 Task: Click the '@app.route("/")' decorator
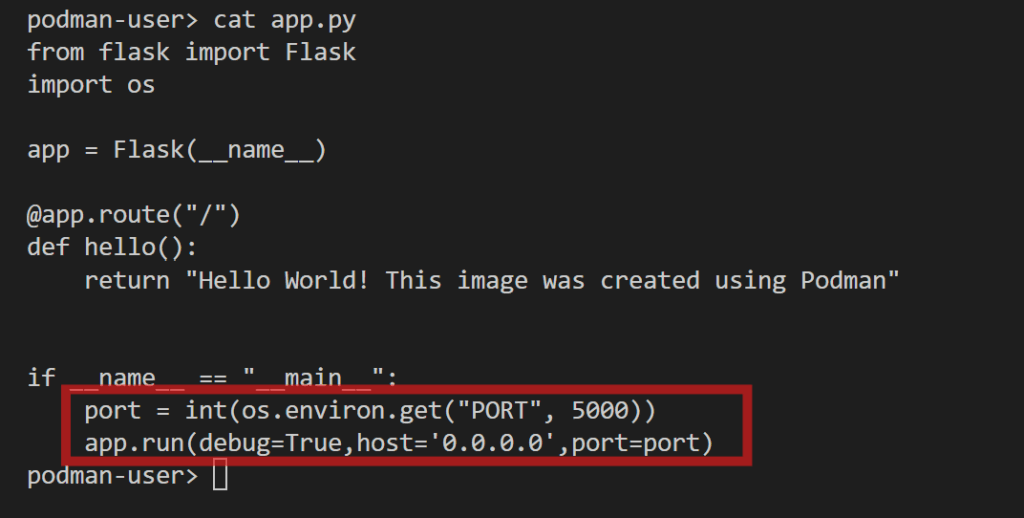point(134,216)
